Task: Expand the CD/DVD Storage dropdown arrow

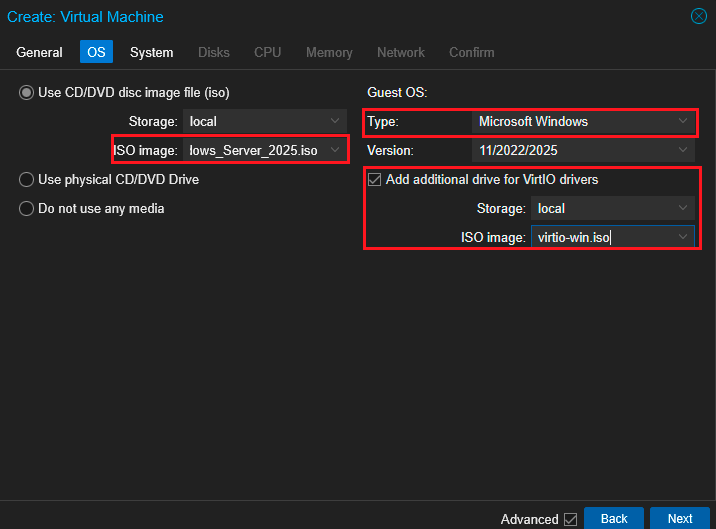Action: 335,121
